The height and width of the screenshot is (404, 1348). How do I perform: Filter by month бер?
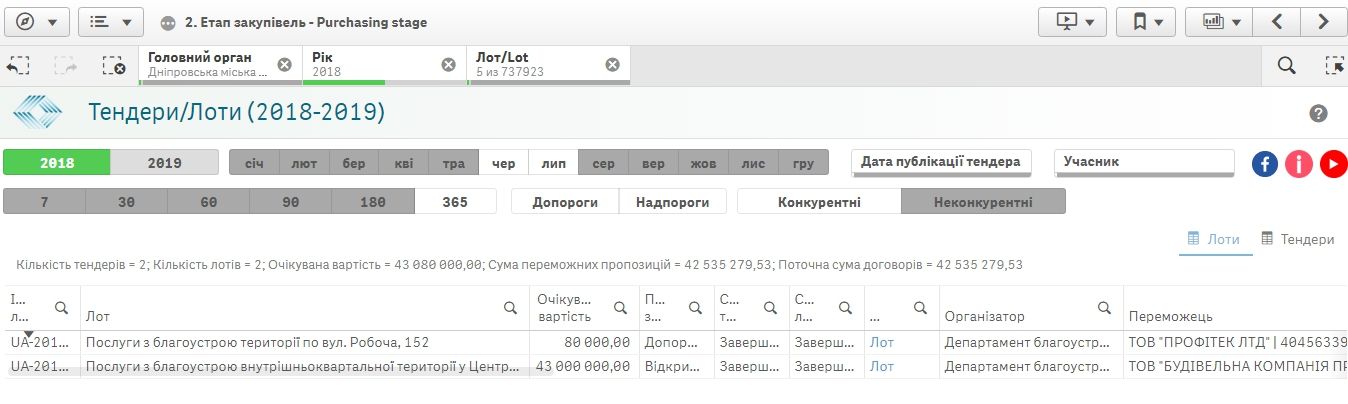[354, 163]
